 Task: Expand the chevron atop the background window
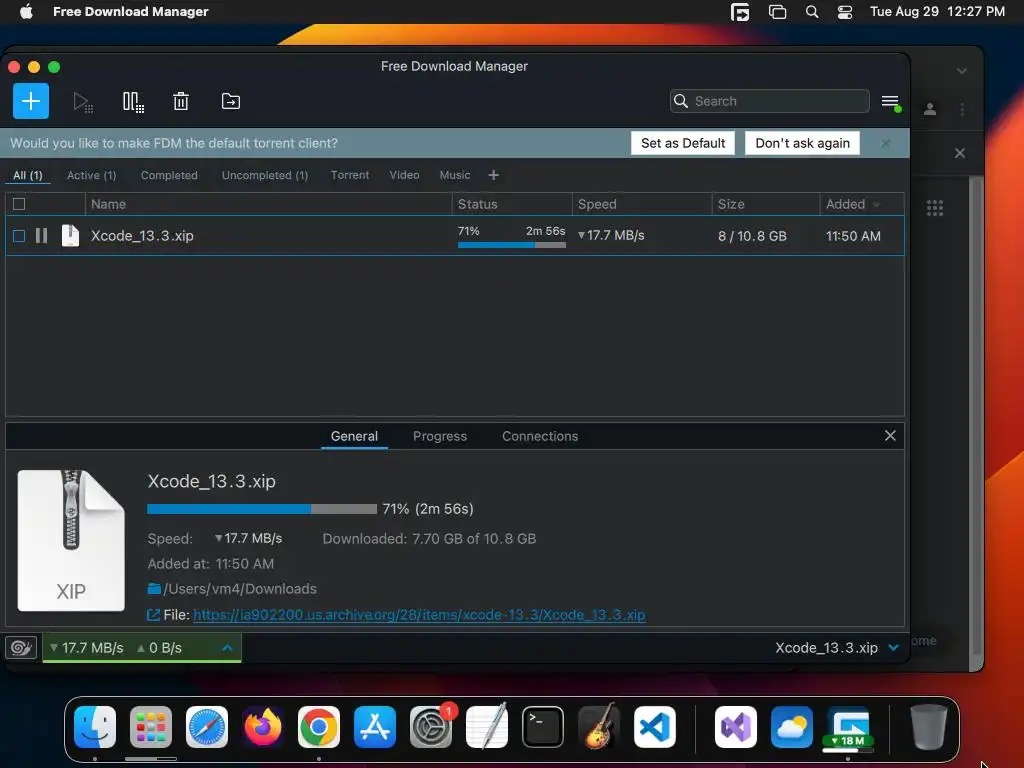click(x=962, y=71)
